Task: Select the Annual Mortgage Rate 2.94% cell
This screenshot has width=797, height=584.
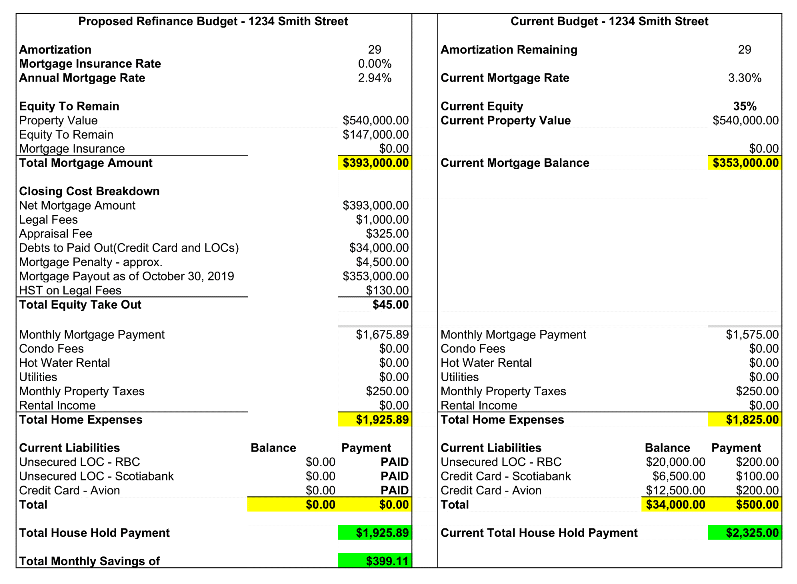Action: [374, 78]
